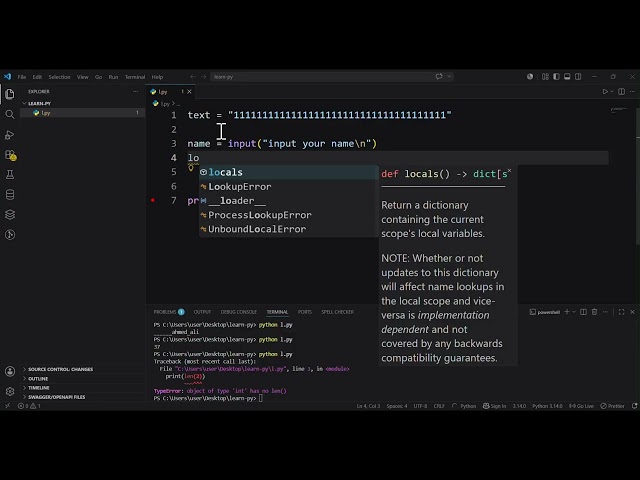Maximize the terminal panel size
Screen dimensions: 640x480
(621, 312)
